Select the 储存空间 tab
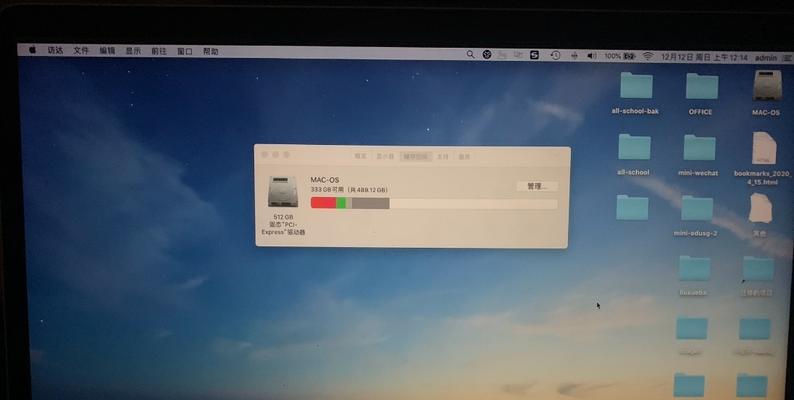This screenshot has height=400, width=794. 415,156
